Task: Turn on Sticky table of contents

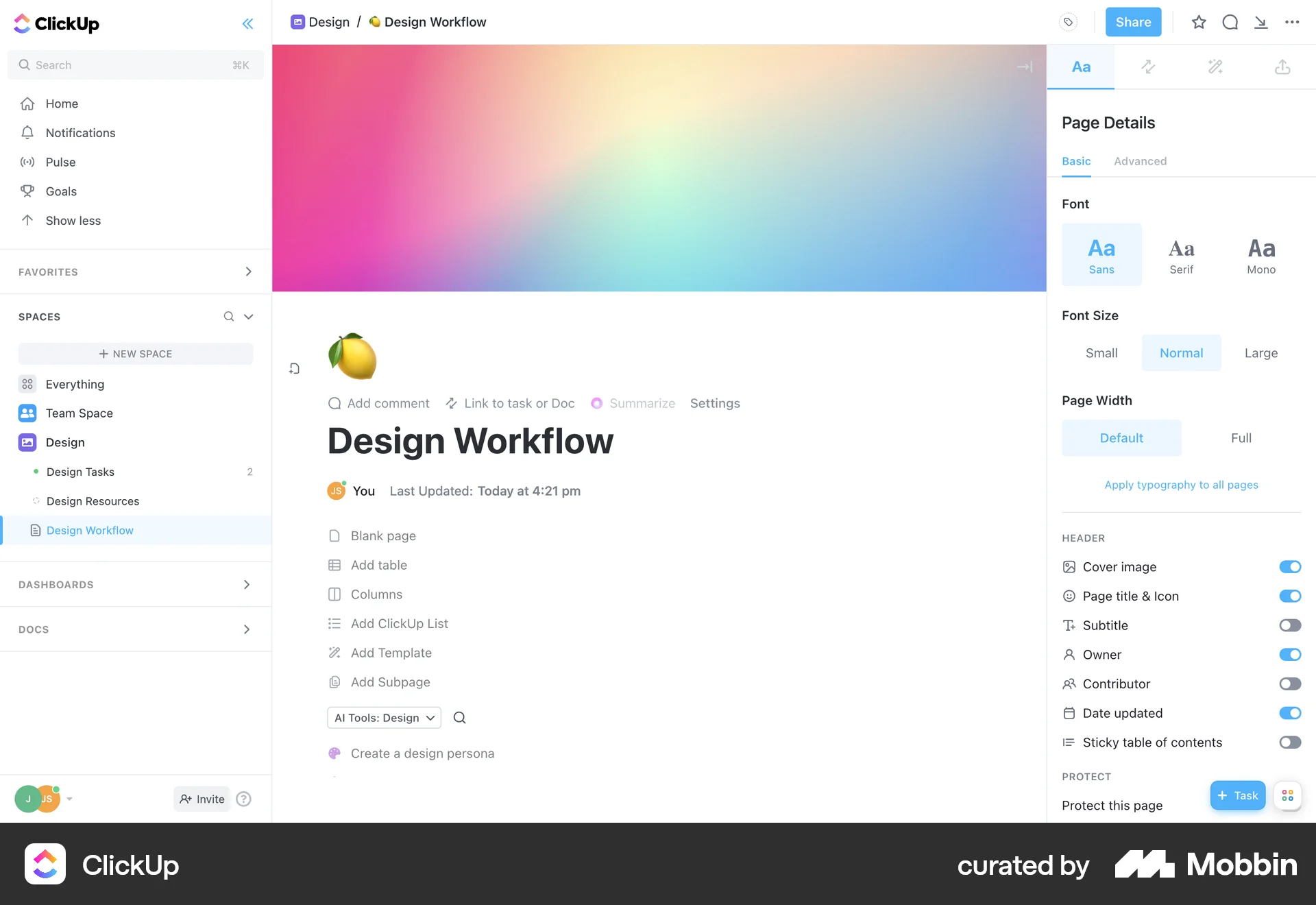Action: [x=1291, y=743]
